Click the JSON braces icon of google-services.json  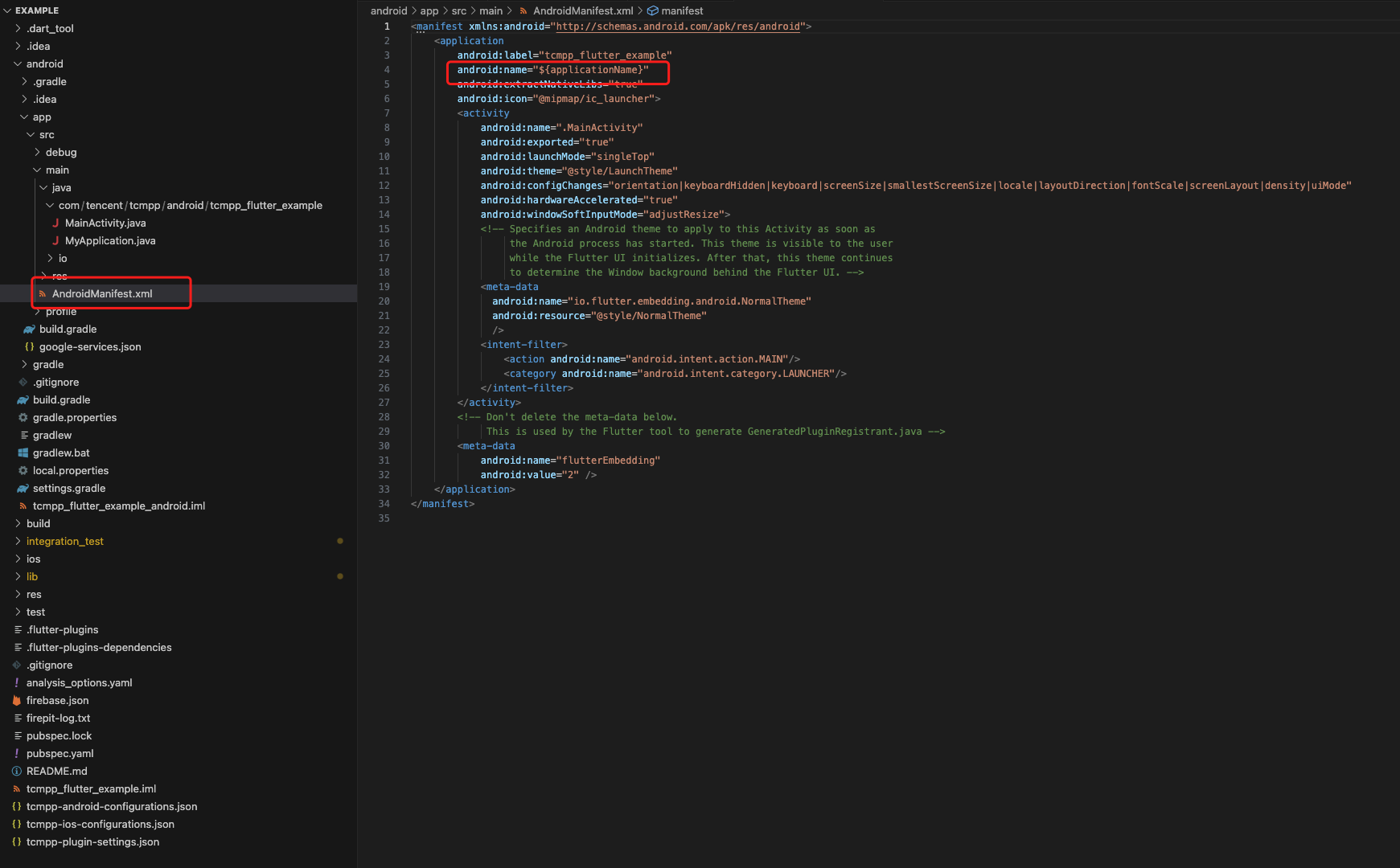point(30,346)
